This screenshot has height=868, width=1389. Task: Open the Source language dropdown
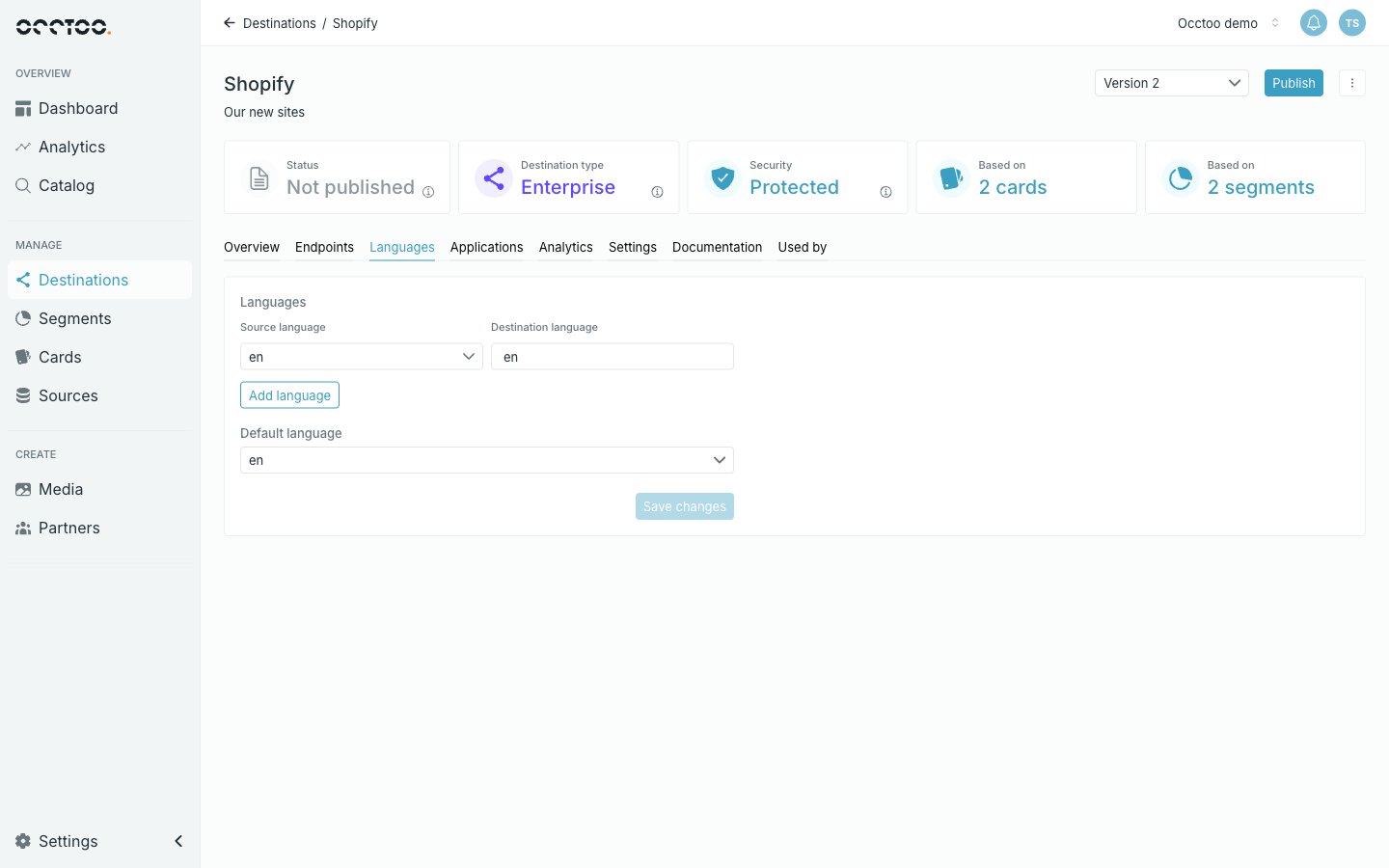[362, 357]
